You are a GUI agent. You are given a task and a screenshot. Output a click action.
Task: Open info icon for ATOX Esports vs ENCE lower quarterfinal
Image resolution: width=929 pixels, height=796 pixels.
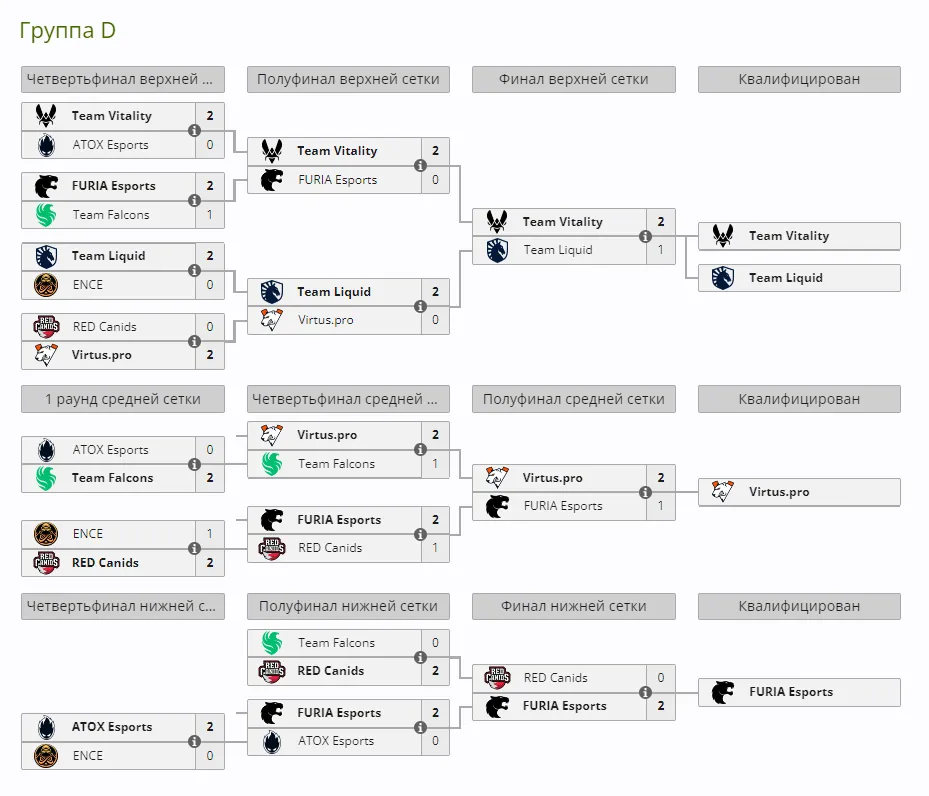194,742
